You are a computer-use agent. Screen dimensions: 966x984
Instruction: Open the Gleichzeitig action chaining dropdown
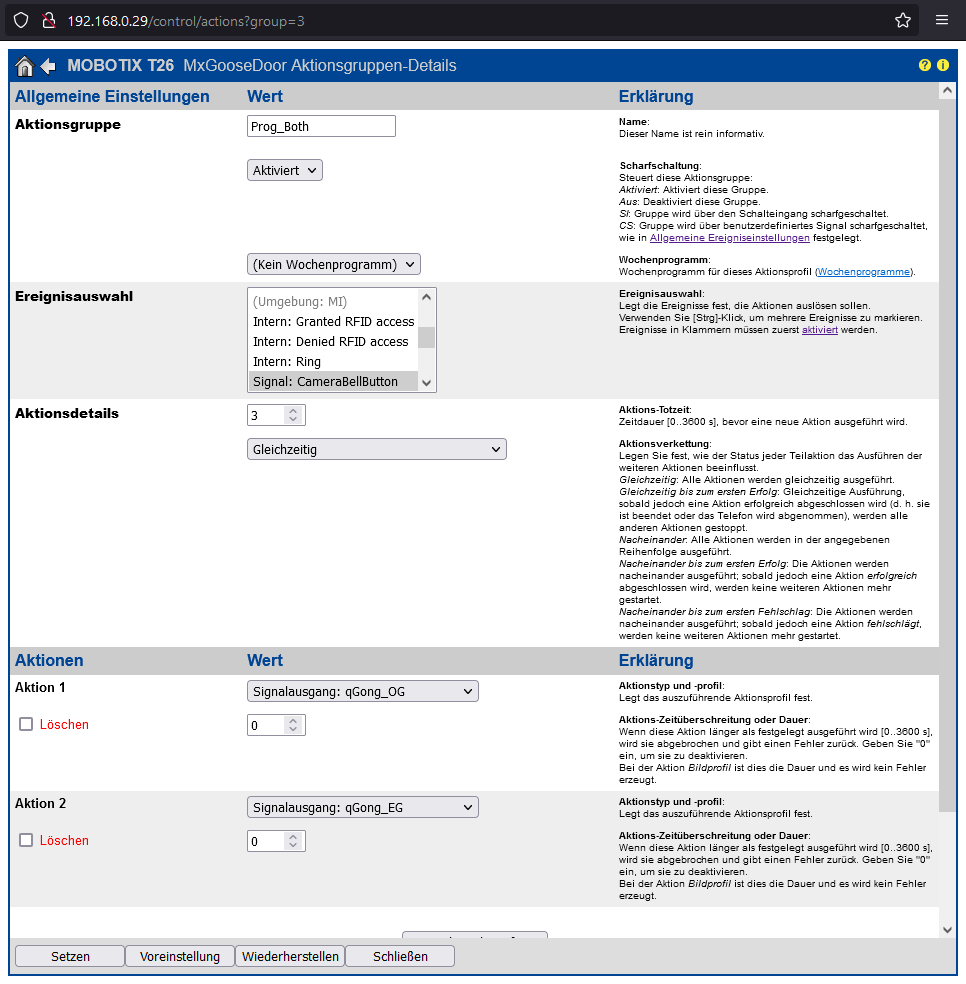point(377,449)
